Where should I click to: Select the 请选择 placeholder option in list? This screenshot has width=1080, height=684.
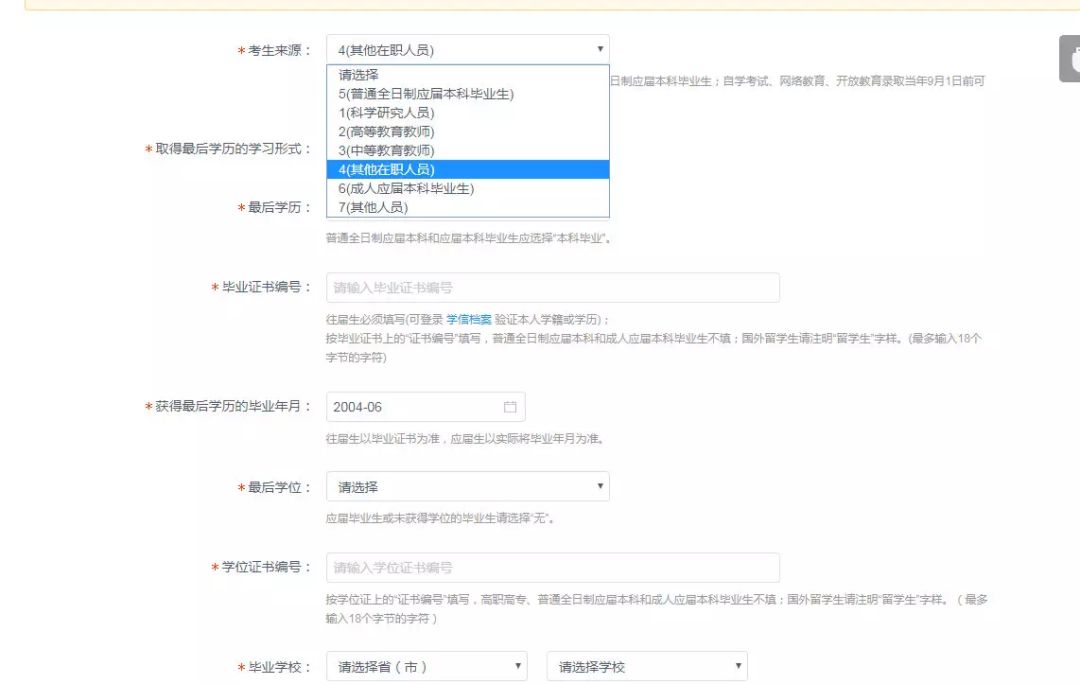click(x=358, y=75)
